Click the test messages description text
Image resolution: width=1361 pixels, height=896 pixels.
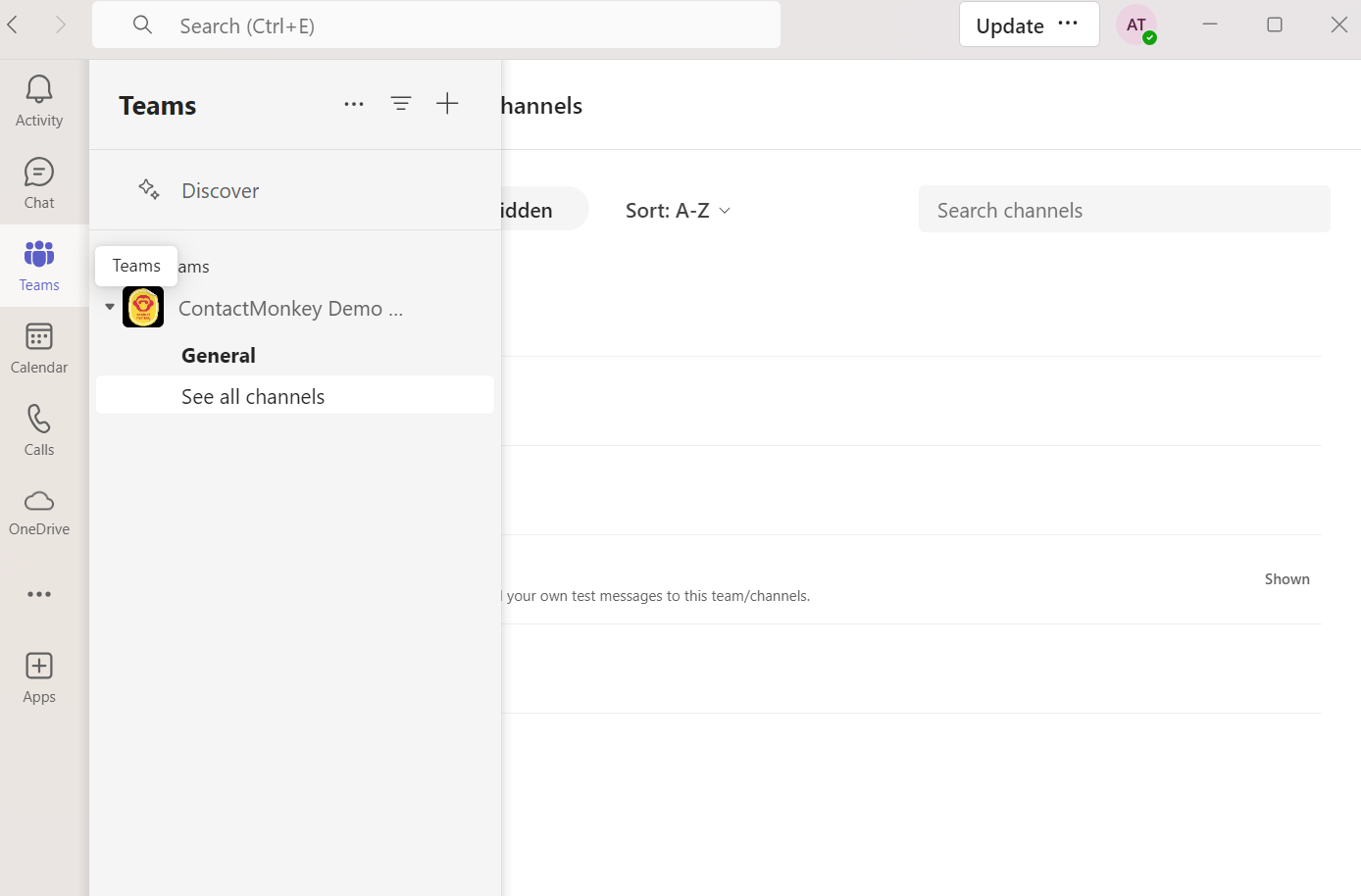click(x=658, y=596)
